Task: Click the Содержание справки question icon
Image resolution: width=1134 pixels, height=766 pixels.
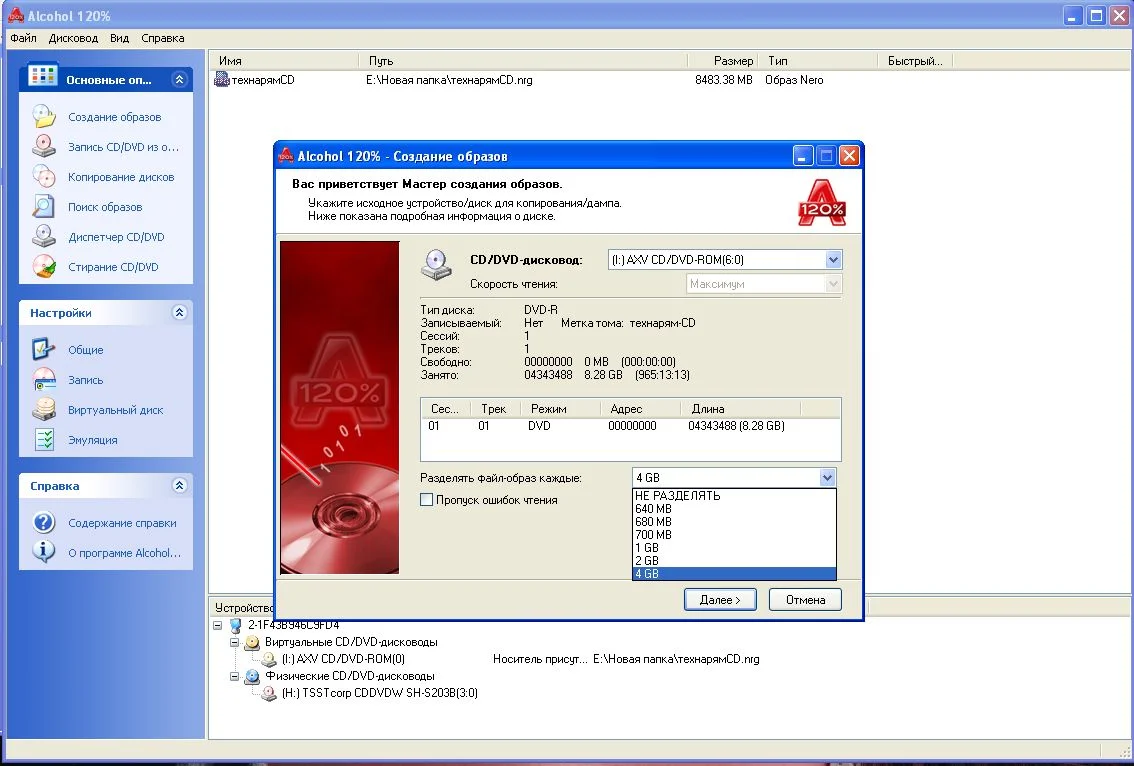Action: 44,522
